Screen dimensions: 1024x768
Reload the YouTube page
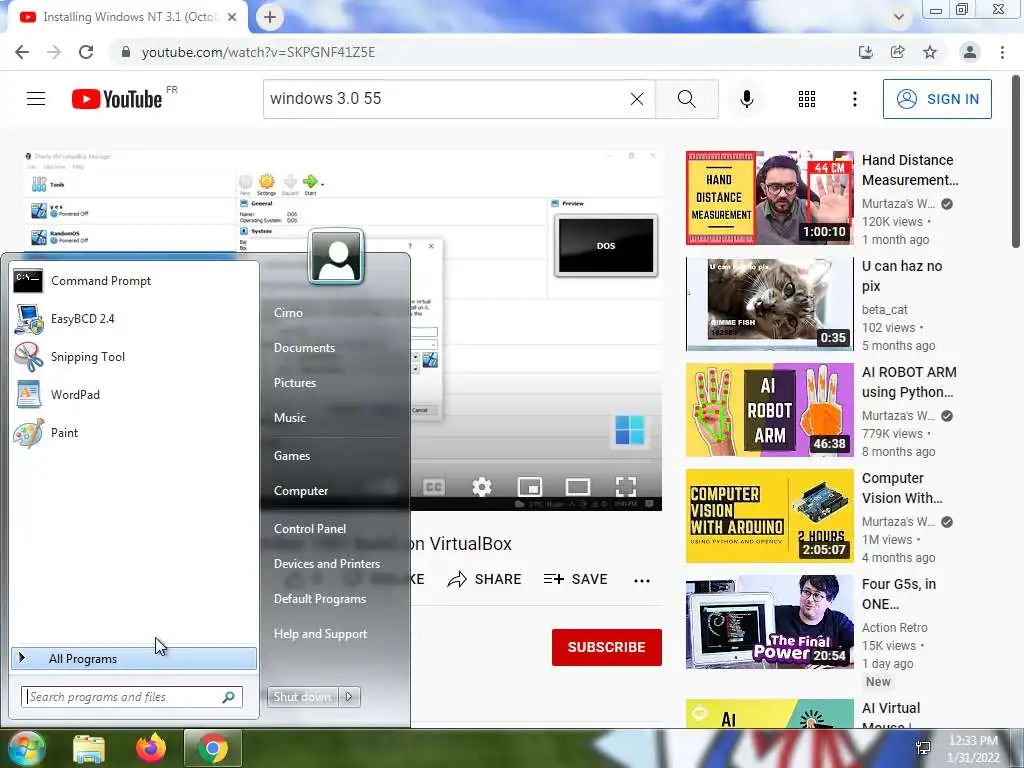(86, 52)
